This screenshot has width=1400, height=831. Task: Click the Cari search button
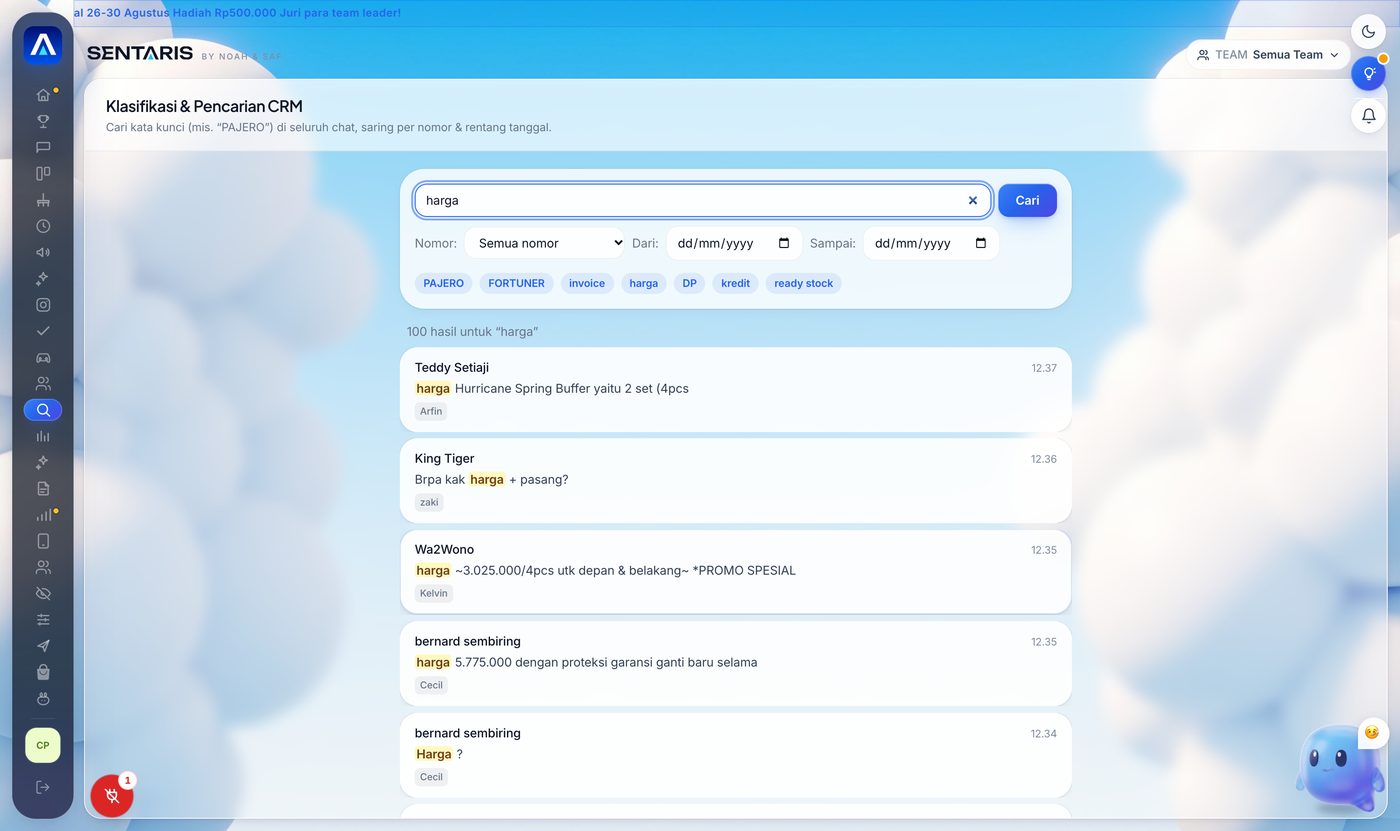[1027, 200]
